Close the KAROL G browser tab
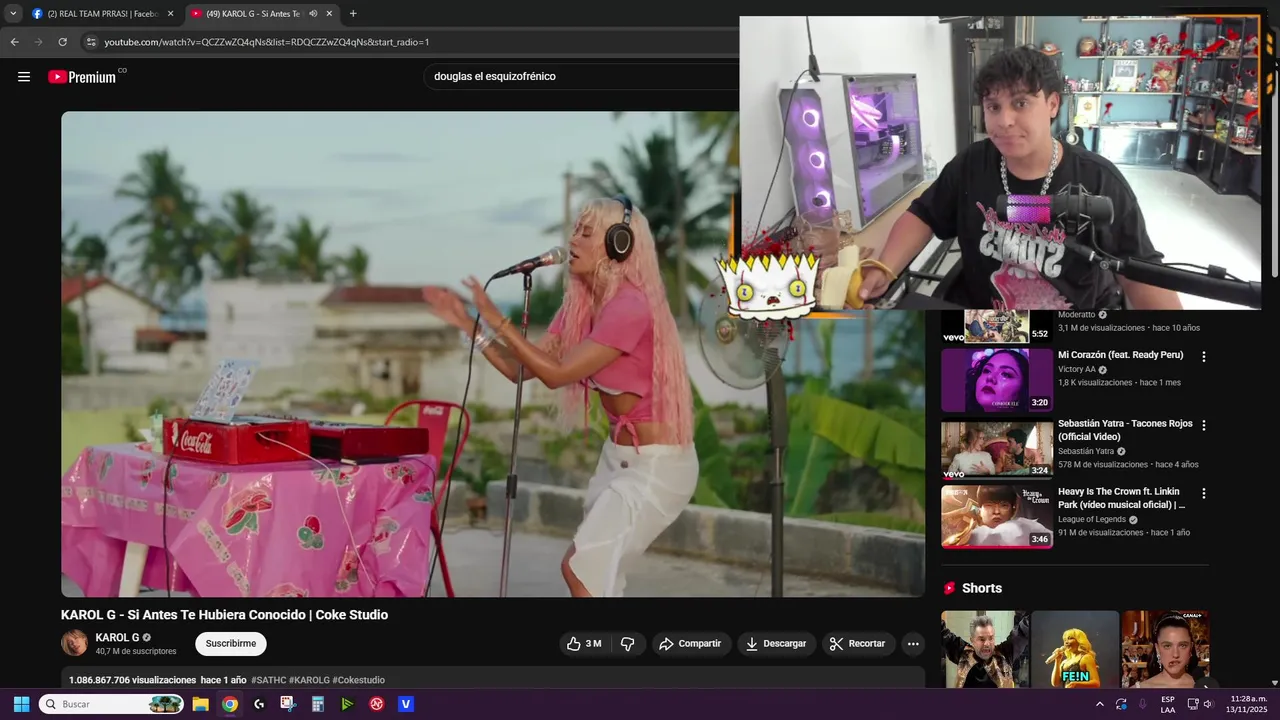The width and height of the screenshot is (1280, 720). pos(329,14)
